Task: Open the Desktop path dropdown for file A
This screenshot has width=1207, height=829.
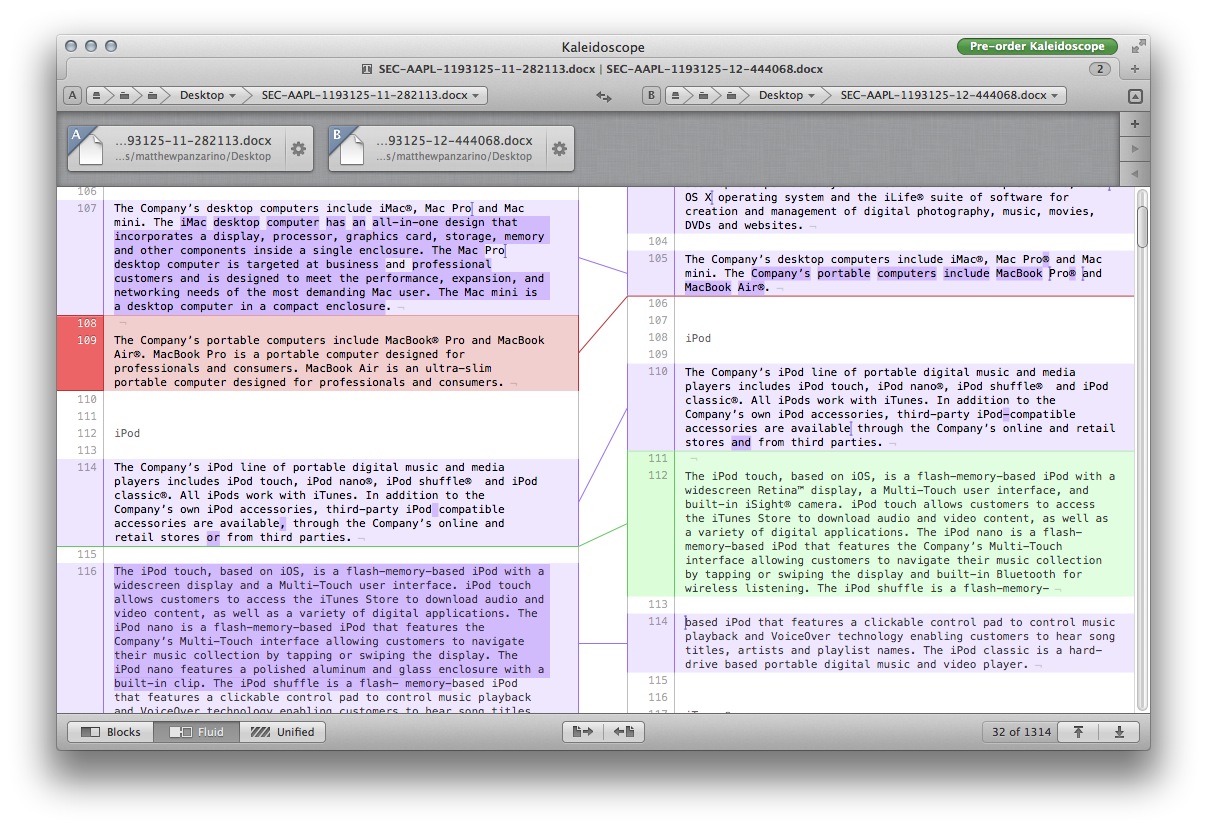Action: click(x=207, y=96)
